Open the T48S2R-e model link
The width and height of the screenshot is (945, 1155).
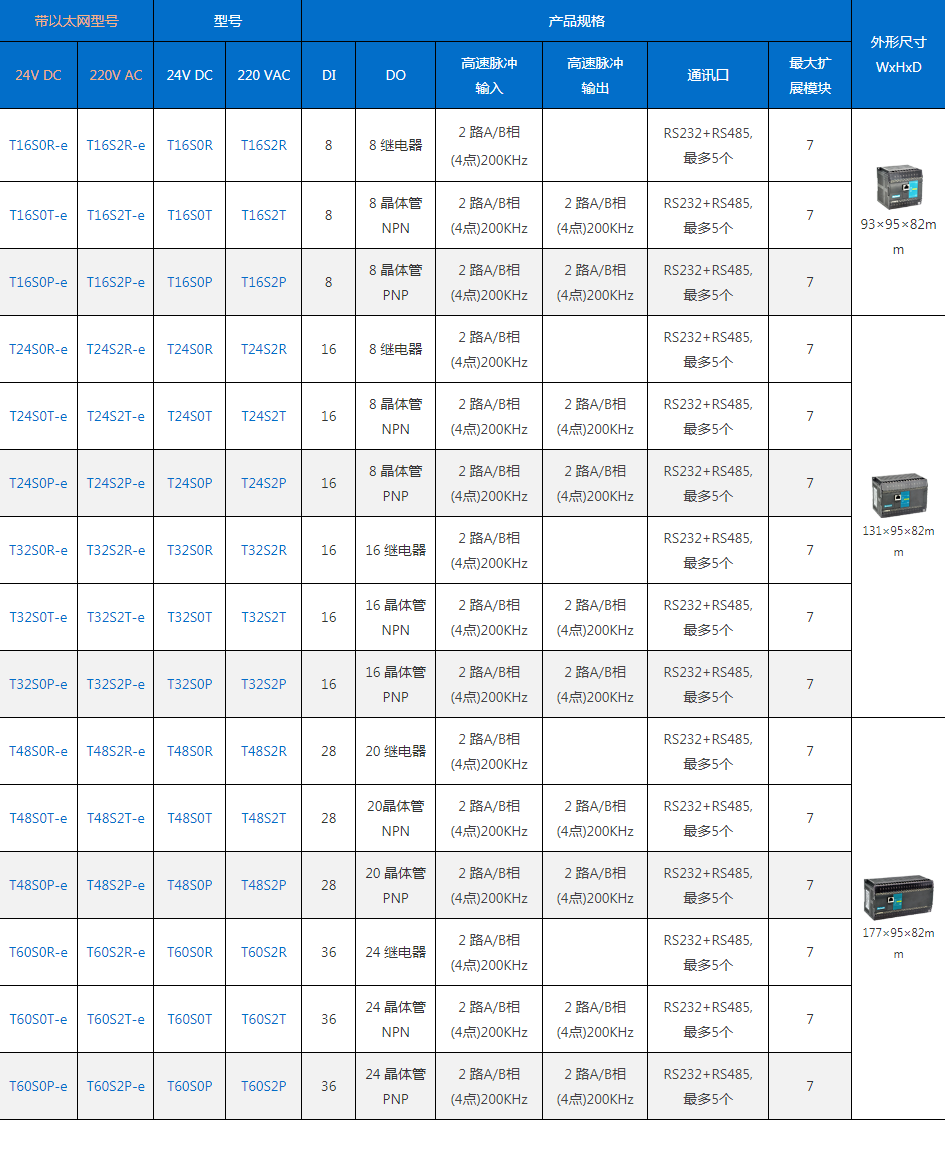click(x=115, y=751)
